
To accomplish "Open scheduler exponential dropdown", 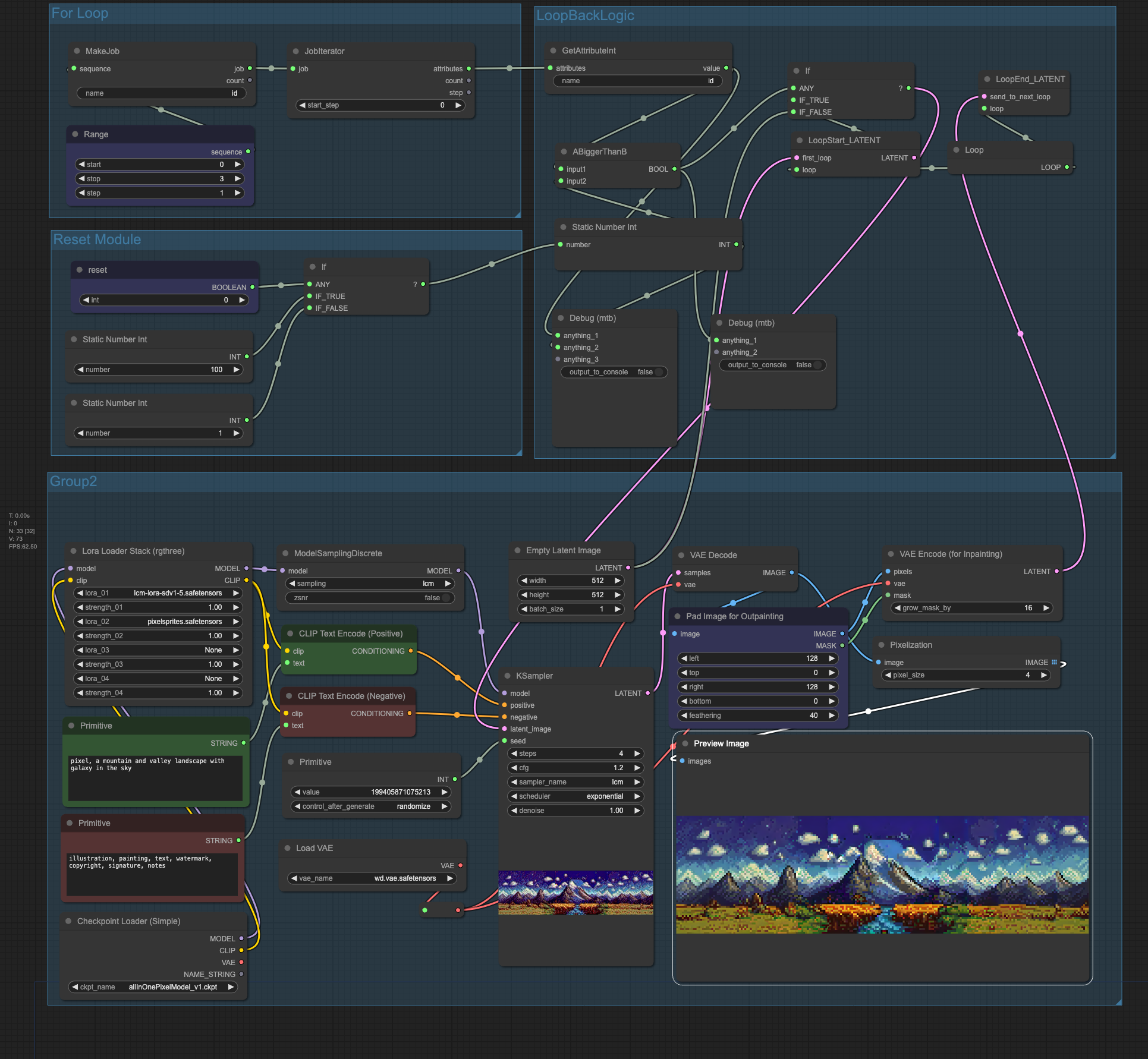I will 575,796.
